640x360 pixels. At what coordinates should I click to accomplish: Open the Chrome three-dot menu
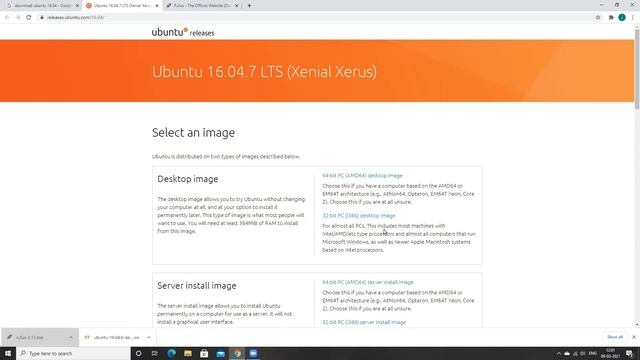click(633, 18)
